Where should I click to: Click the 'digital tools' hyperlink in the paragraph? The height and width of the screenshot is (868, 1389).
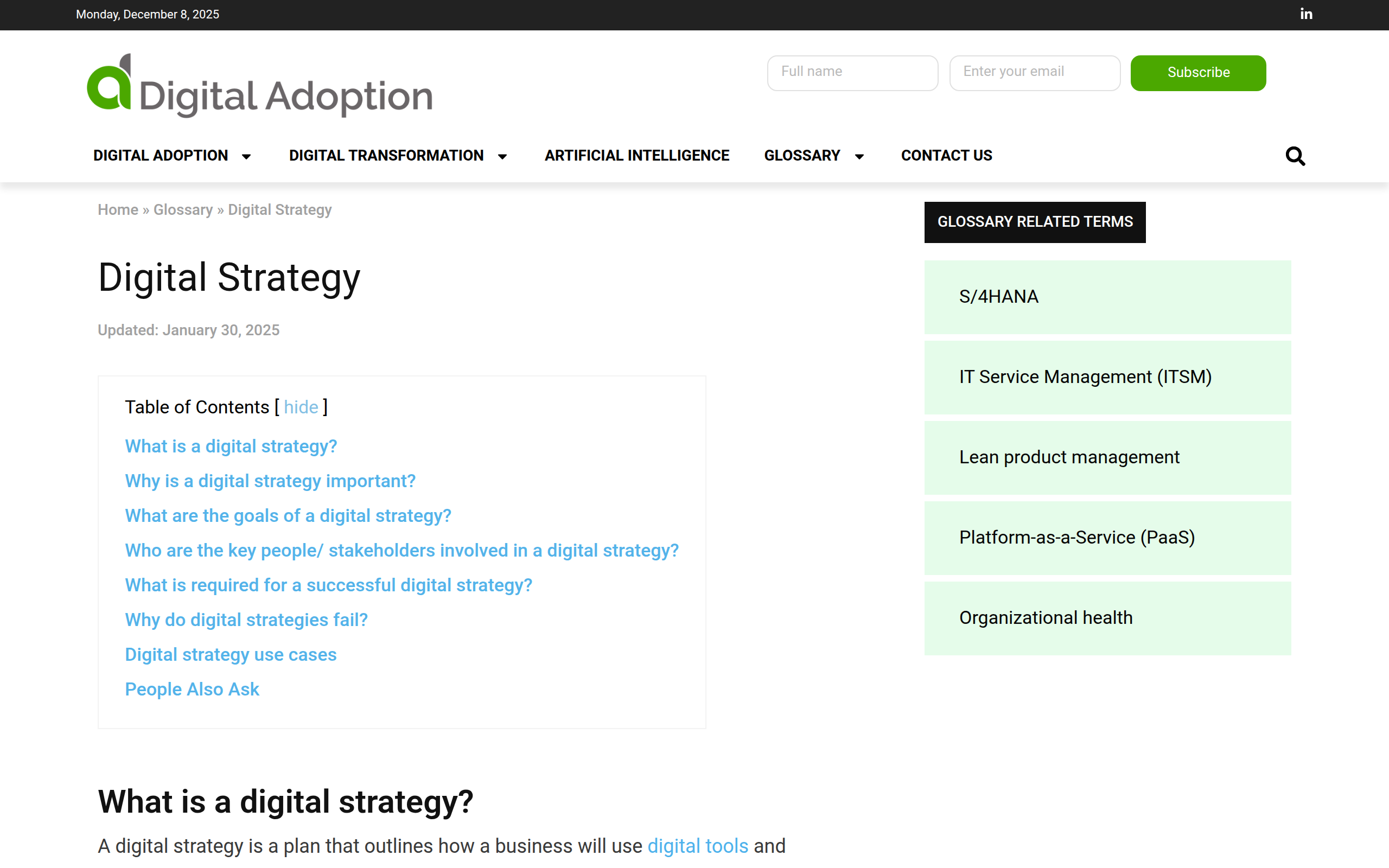pyautogui.click(x=697, y=846)
